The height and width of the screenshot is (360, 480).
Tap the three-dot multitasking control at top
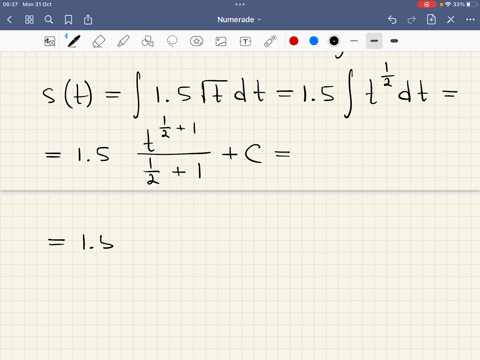click(240, 4)
